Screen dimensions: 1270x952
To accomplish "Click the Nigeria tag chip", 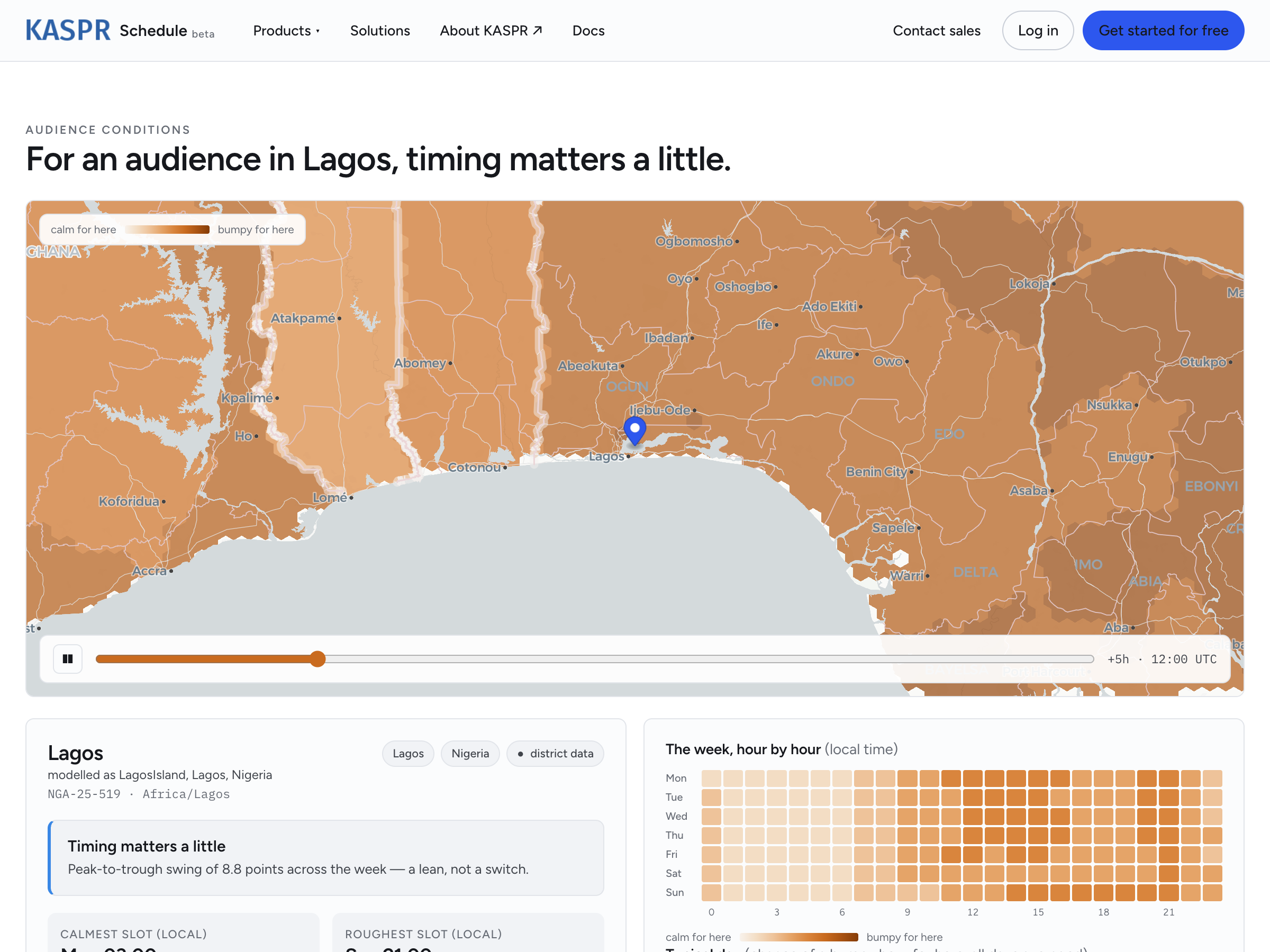I will pyautogui.click(x=470, y=754).
